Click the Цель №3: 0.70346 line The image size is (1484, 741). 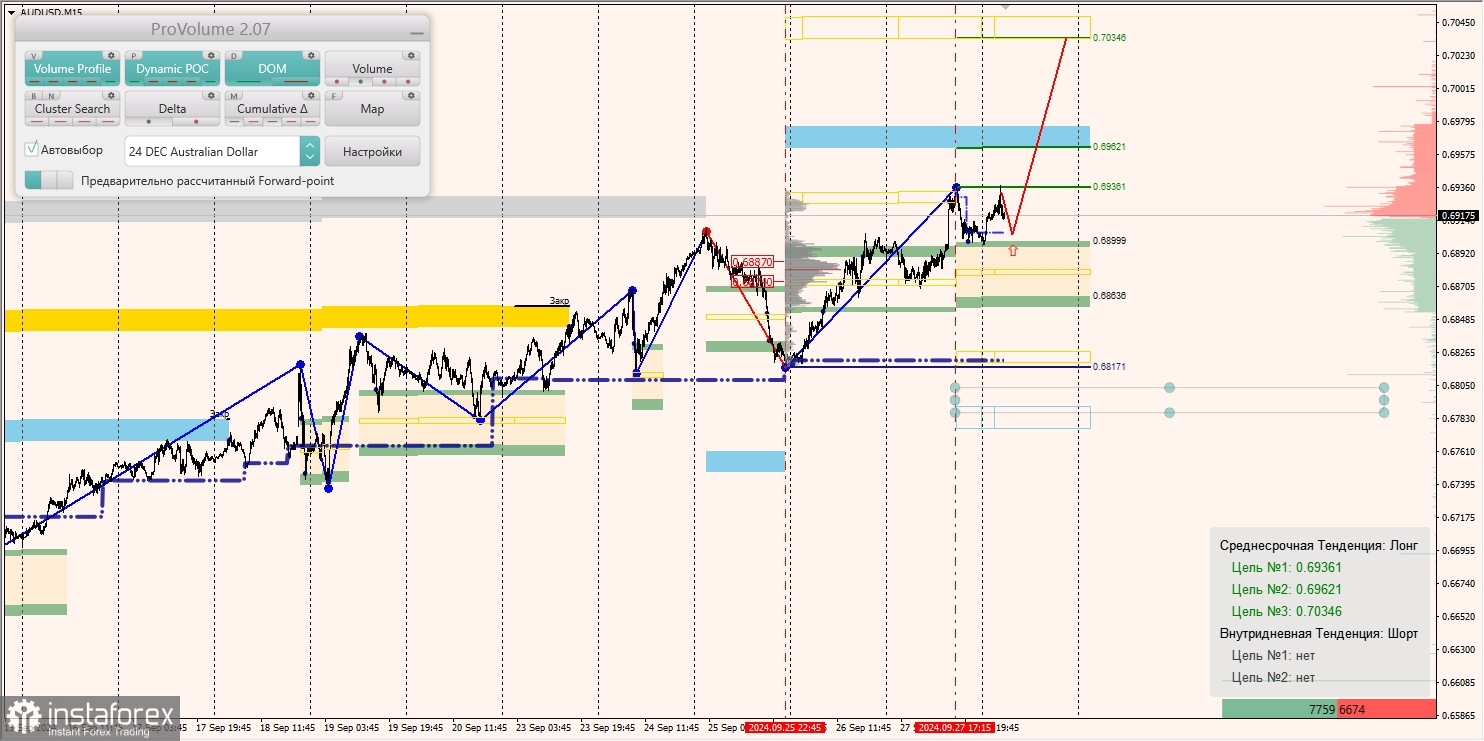click(x=1287, y=611)
